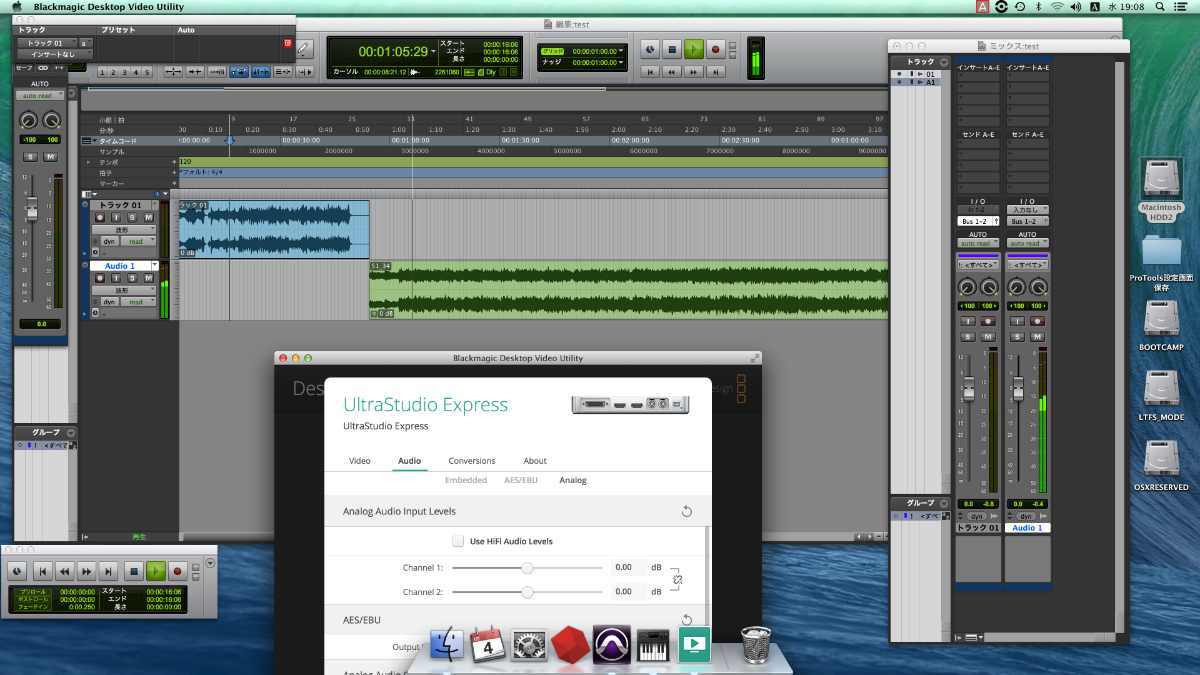Switch to the Video tab in Blackmagic utility
Screen dimensions: 1200x675
[360, 461]
